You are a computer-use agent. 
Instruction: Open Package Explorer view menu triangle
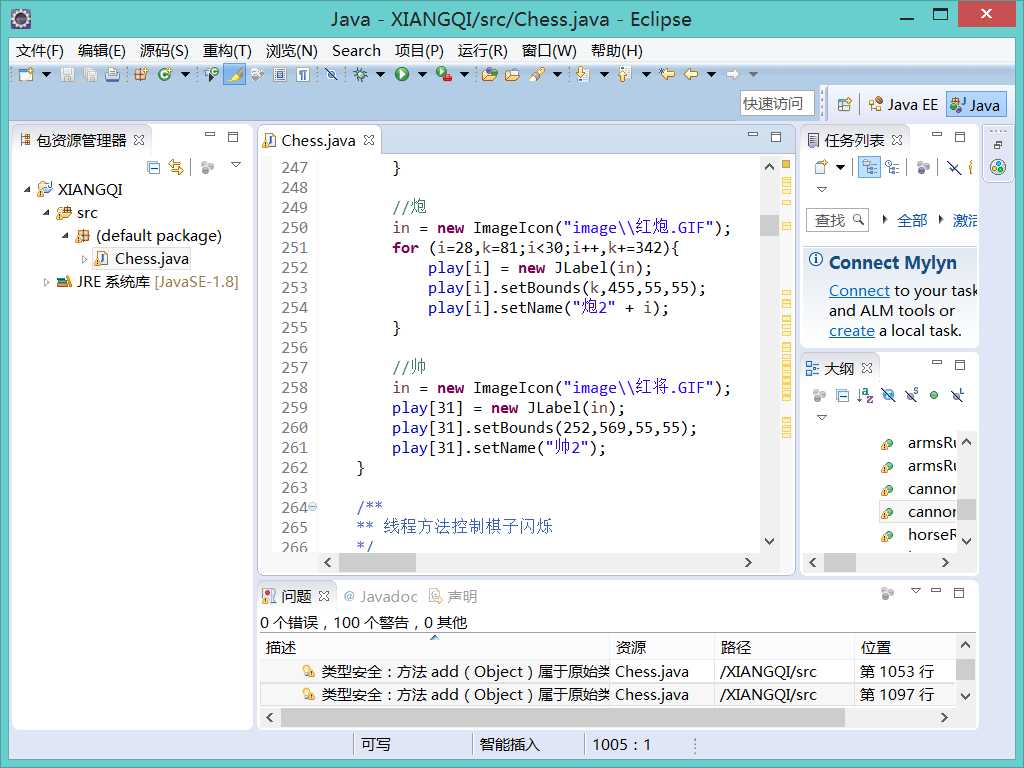[x=236, y=165]
